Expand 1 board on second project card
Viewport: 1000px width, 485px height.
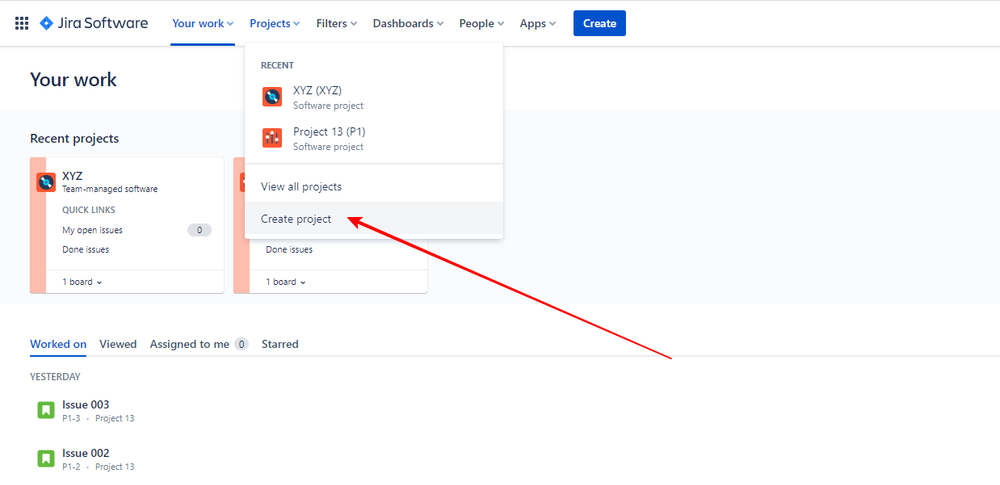[286, 282]
